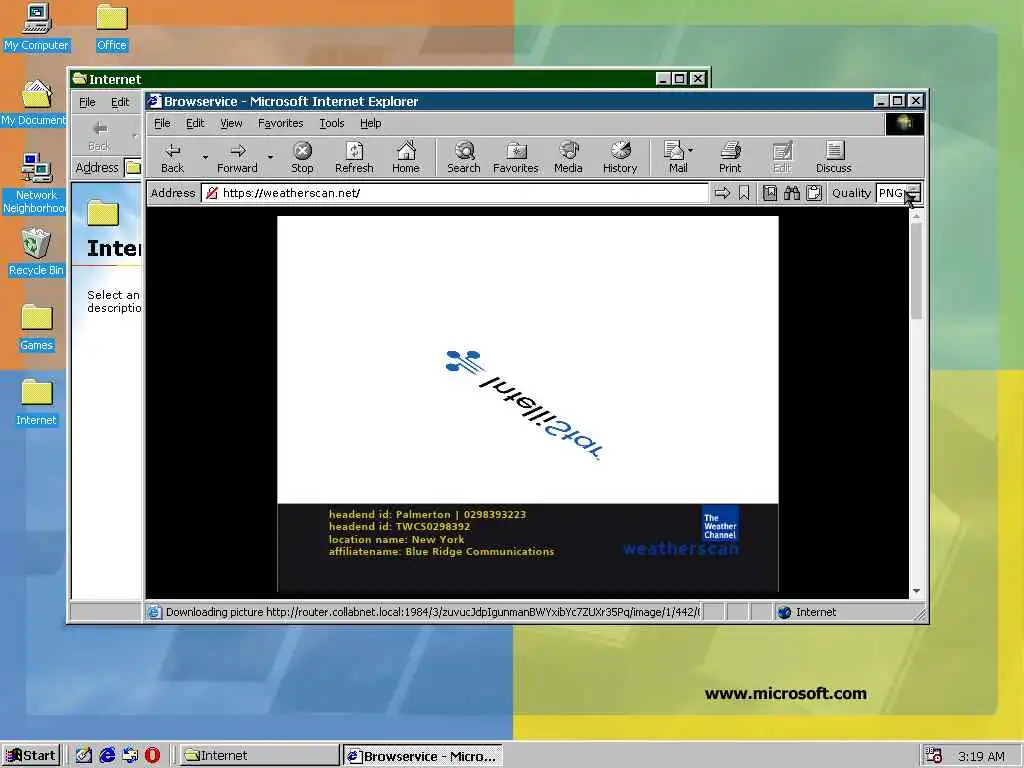Viewport: 1024px width, 768px height.
Task: Click the Weather Channel logo on page
Action: pos(720,525)
